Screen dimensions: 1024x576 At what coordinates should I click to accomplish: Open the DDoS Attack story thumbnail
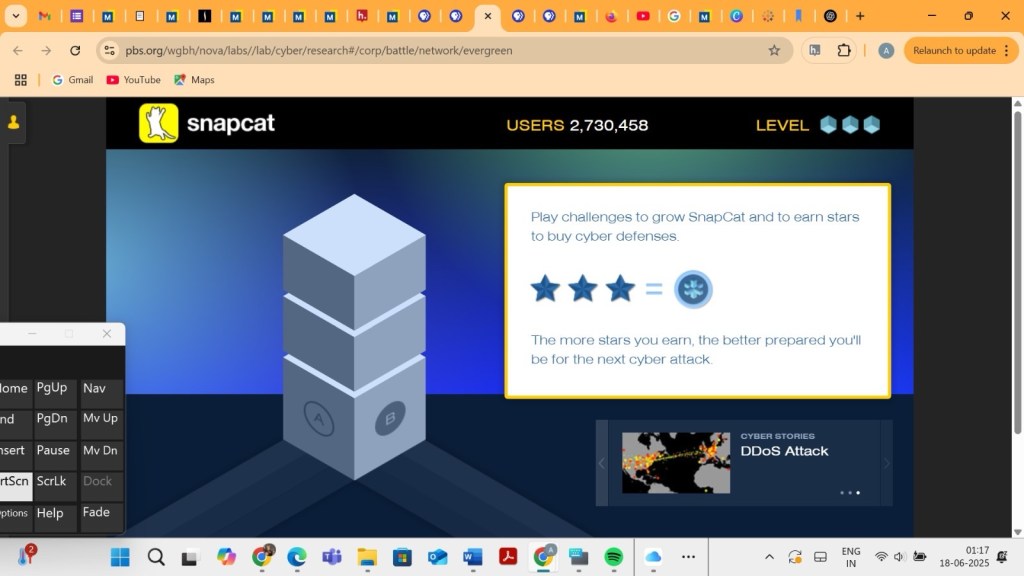(675, 463)
